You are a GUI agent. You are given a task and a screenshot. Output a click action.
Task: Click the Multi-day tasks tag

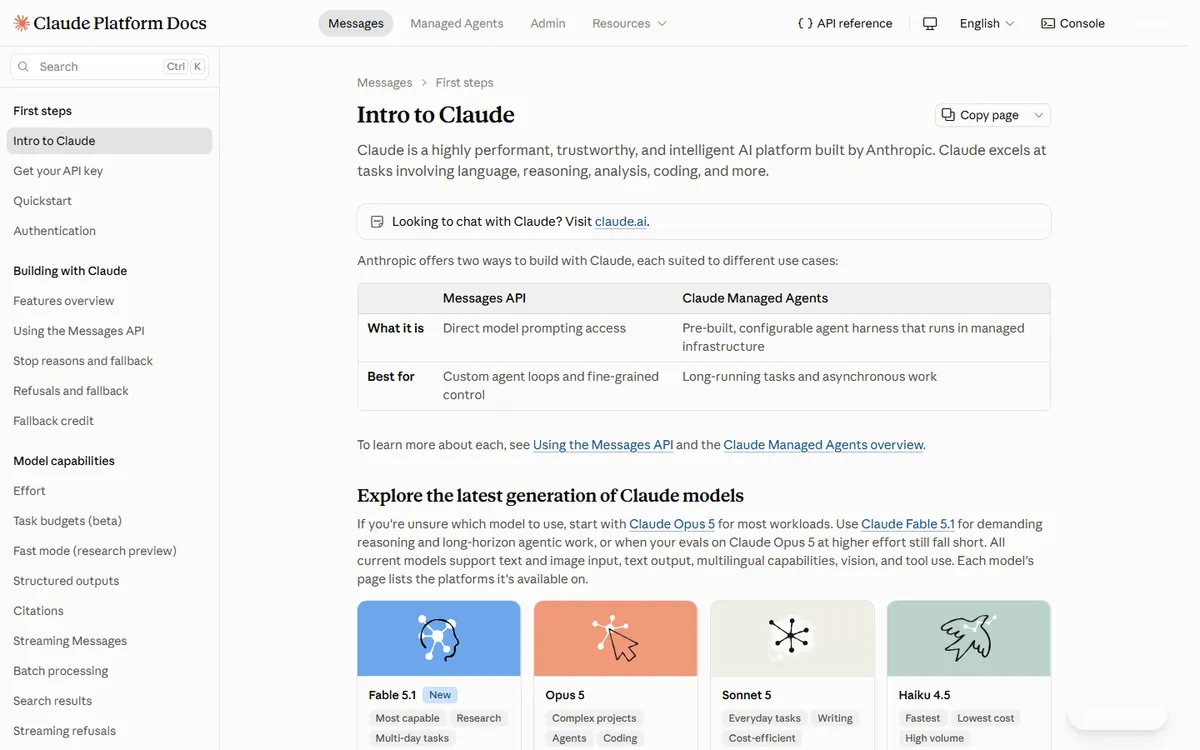pos(412,738)
